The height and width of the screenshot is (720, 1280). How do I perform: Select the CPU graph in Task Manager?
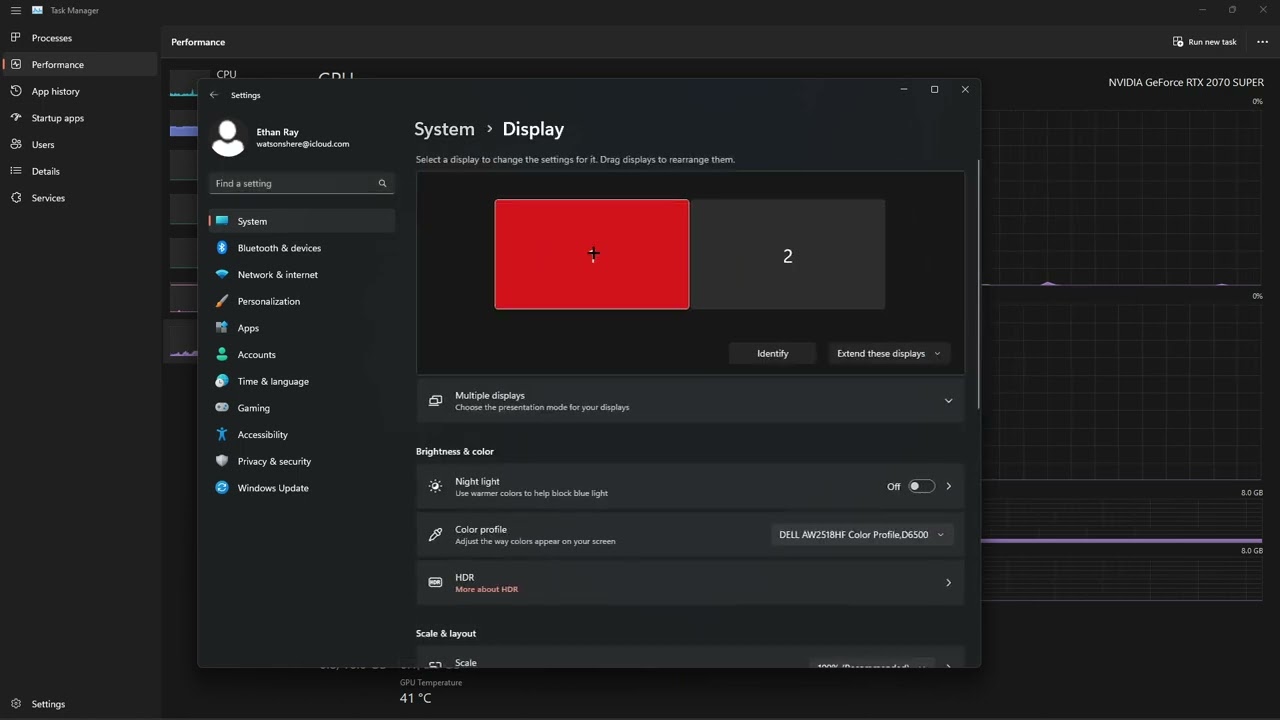click(183, 85)
